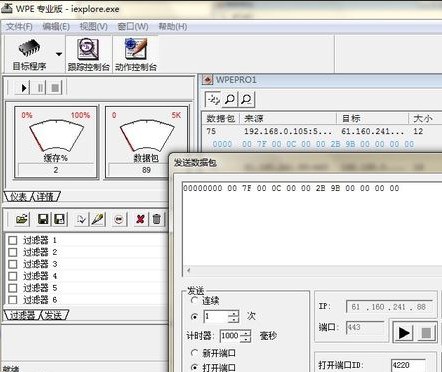Click the IP address field 61.160.241.88
This screenshot has width=442, height=372.
(389, 307)
